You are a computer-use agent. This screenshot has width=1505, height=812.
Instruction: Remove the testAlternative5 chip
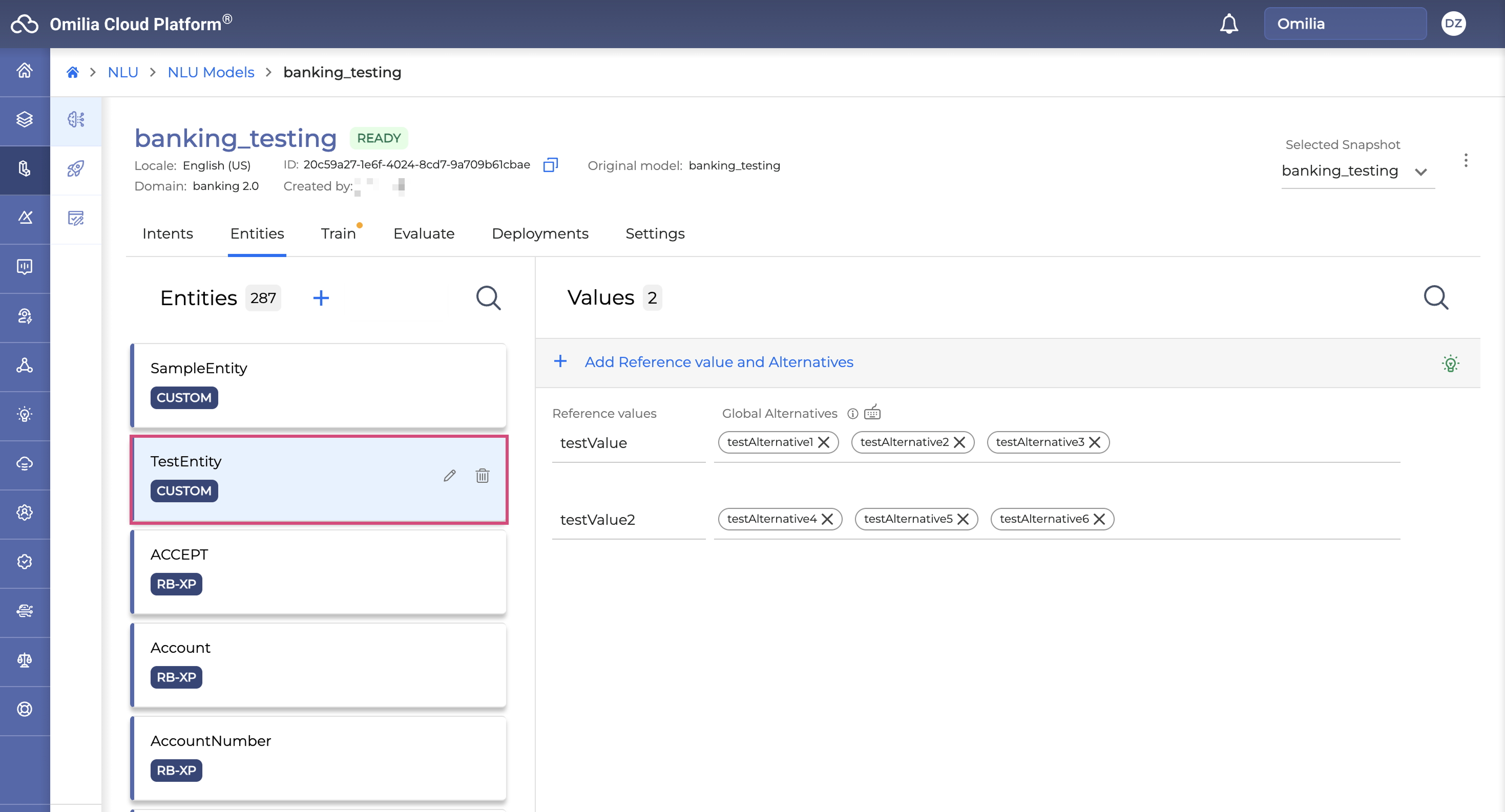(963, 519)
